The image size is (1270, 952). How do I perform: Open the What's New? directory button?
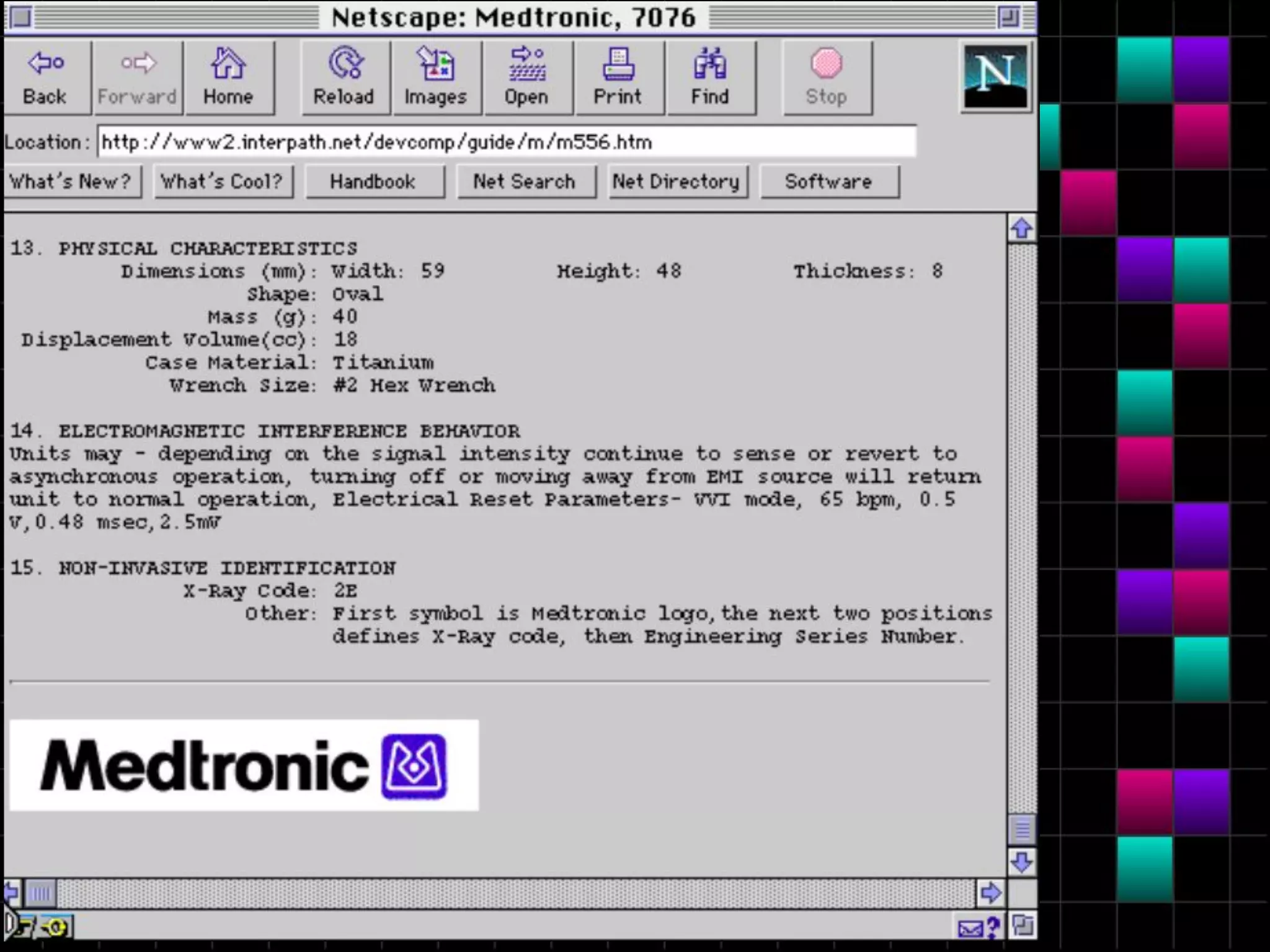71,182
